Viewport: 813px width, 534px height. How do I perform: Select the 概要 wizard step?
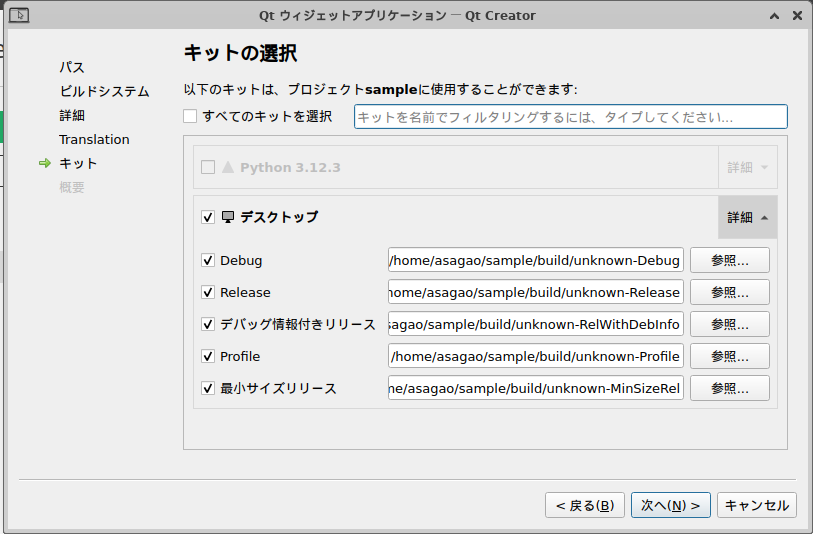72,187
